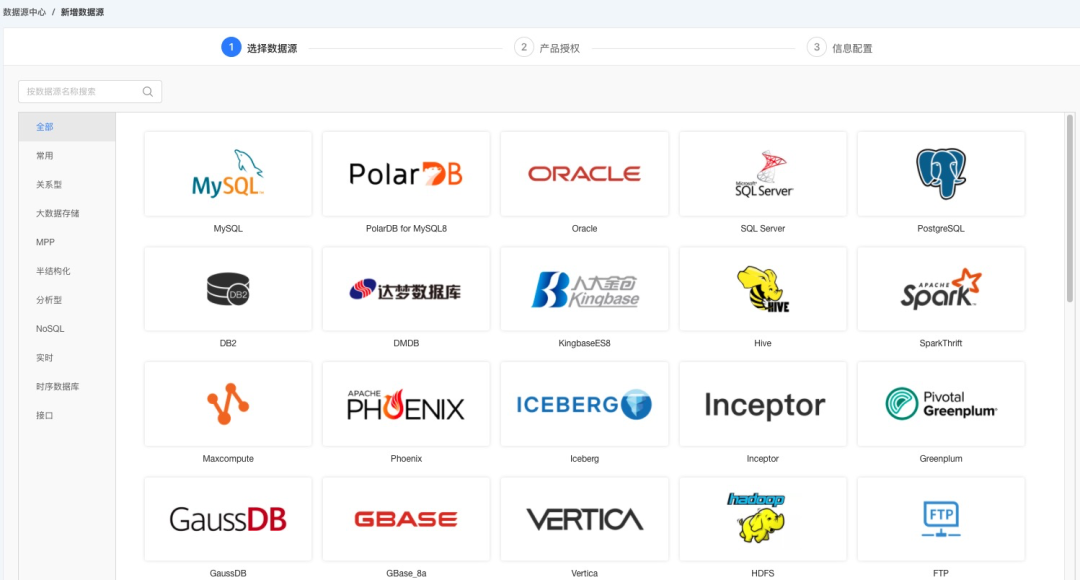Select the Inceptor logo tile
Viewport: 1080px width, 580px height.
tap(762, 404)
